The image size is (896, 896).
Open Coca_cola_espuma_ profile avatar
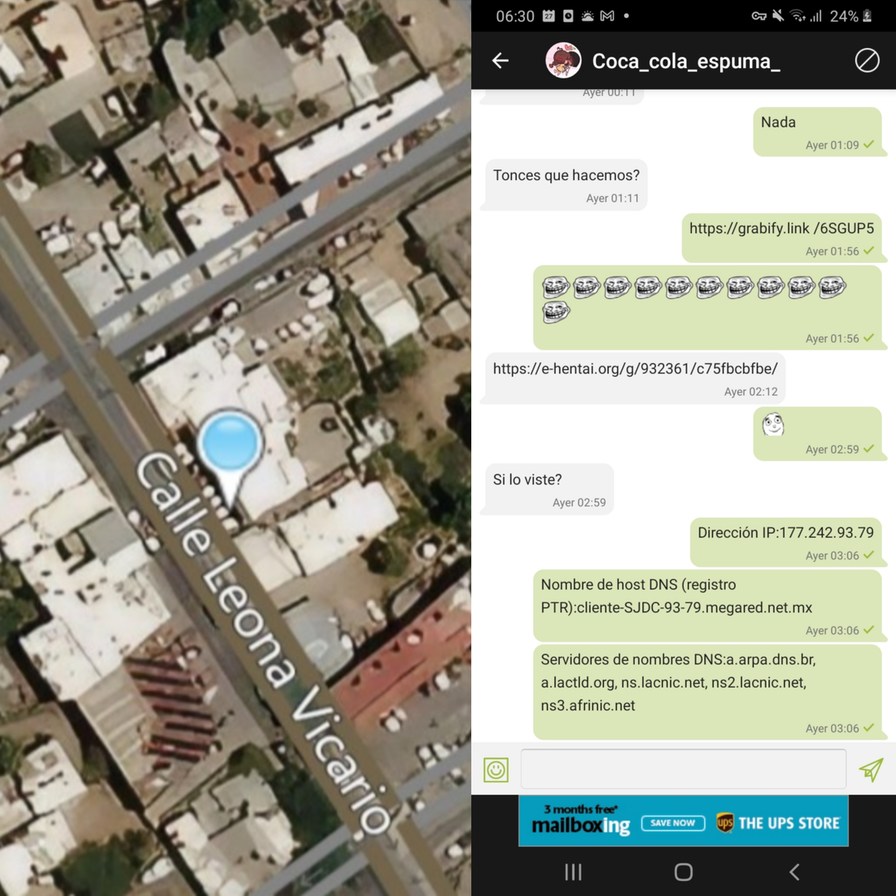[563, 61]
